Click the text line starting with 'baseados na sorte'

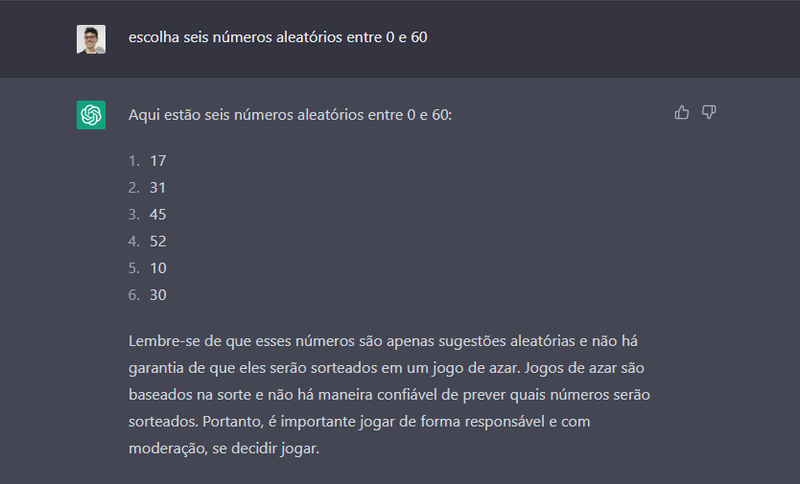click(389, 395)
